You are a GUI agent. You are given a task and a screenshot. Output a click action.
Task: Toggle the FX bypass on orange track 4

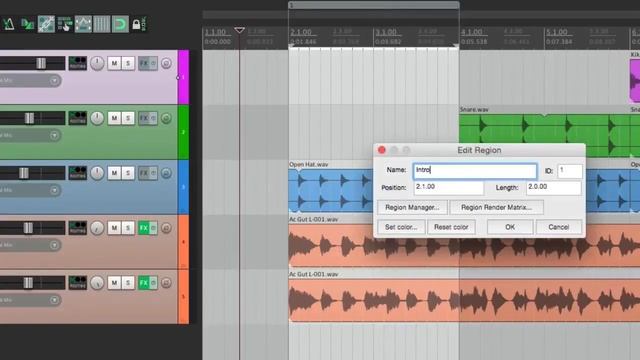click(153, 227)
